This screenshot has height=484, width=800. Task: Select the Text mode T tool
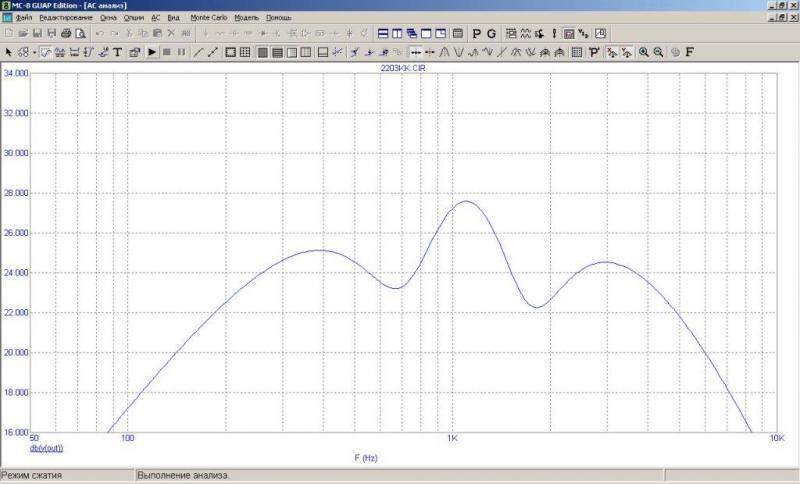[117, 52]
